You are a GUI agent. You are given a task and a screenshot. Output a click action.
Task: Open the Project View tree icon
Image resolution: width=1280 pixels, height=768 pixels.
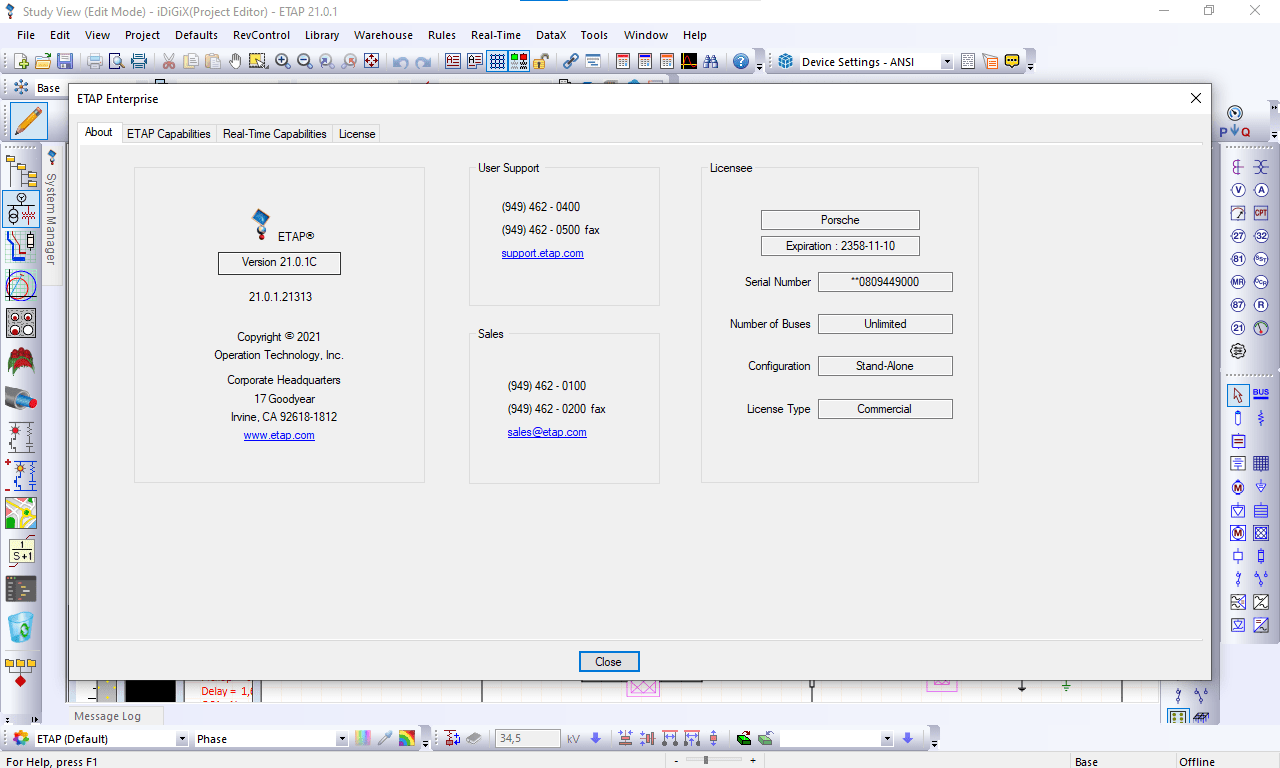click(22, 171)
